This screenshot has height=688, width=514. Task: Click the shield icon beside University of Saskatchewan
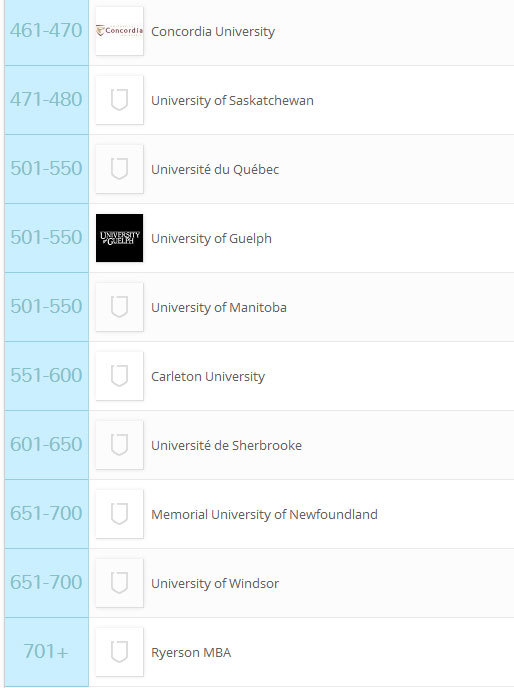[x=119, y=100]
